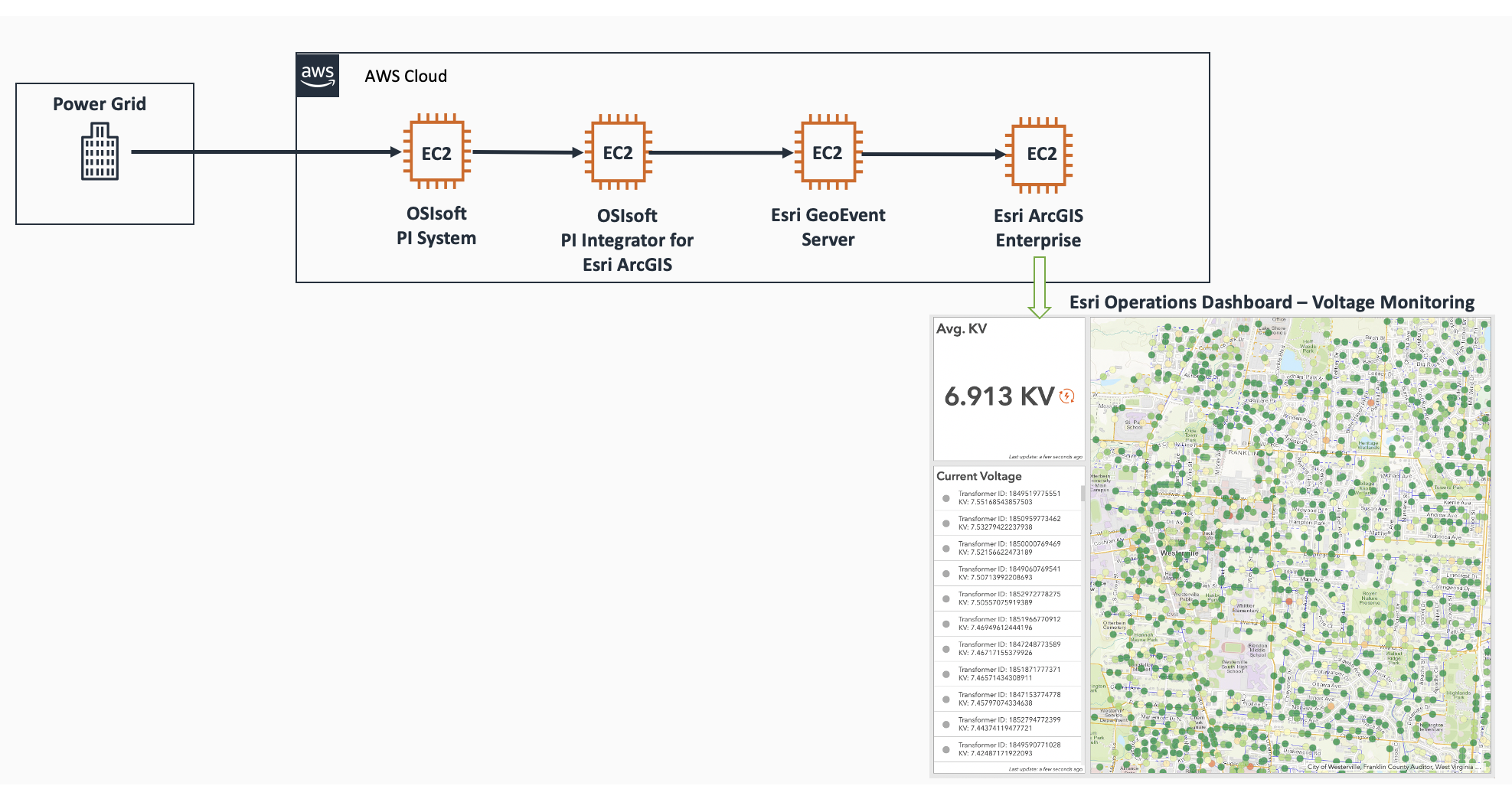Click the 6.913 KV average value
This screenshot has height=799, width=1512.
tap(999, 396)
